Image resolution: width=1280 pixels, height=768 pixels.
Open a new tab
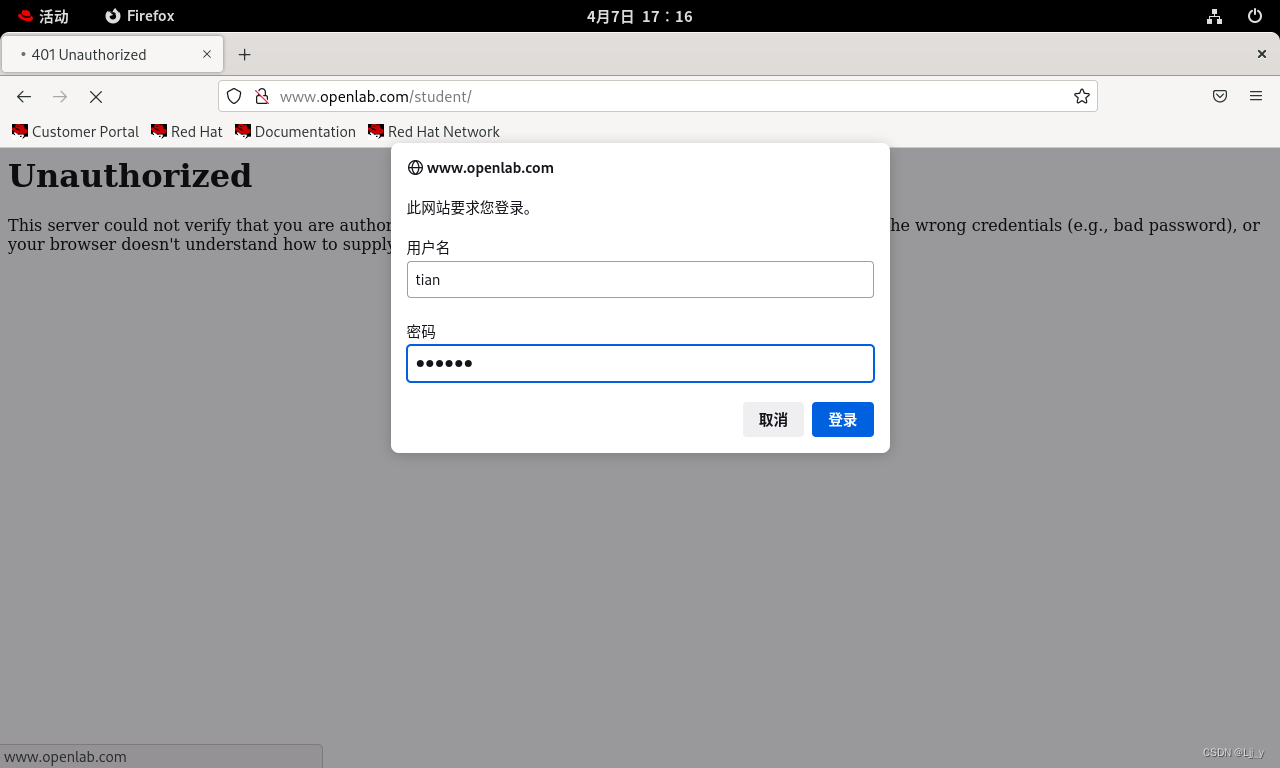click(x=244, y=54)
